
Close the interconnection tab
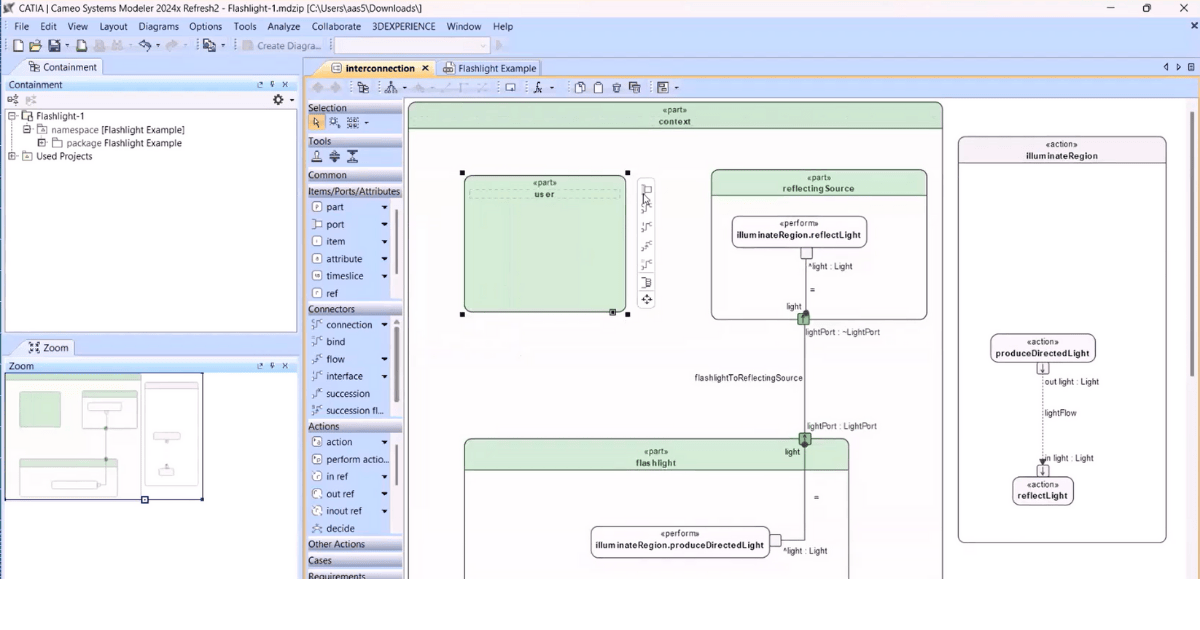click(x=425, y=68)
